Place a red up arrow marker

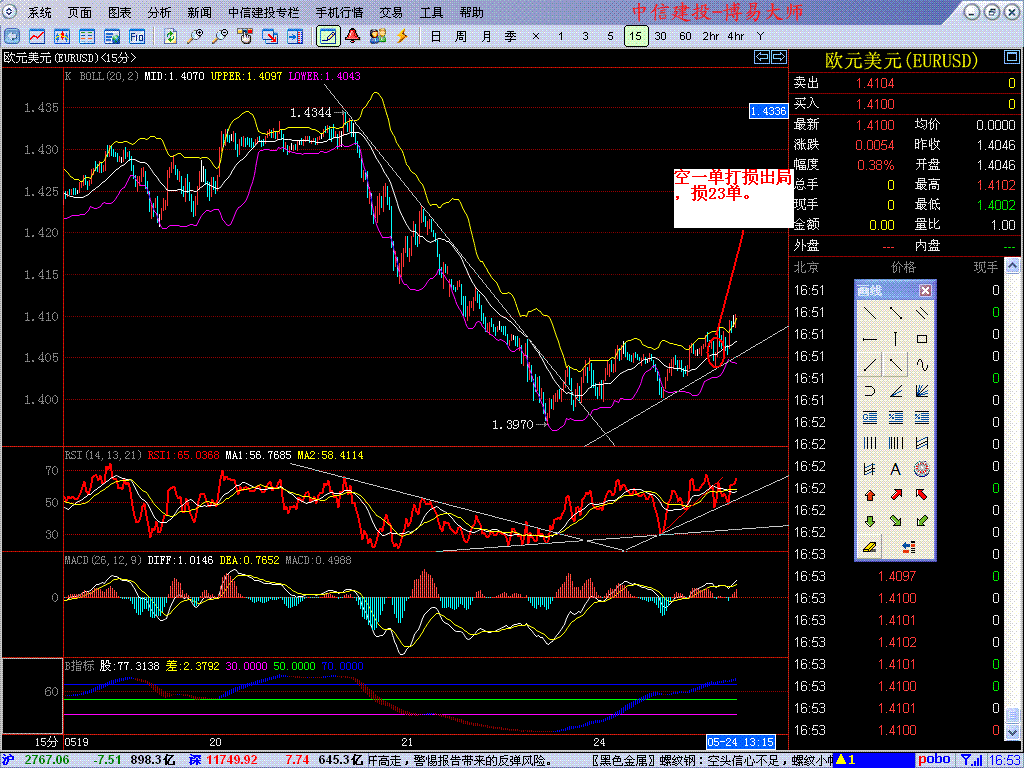point(870,495)
